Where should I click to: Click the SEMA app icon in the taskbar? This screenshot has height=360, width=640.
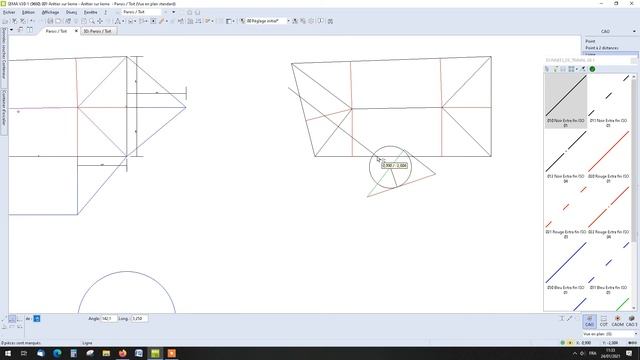pos(155,353)
